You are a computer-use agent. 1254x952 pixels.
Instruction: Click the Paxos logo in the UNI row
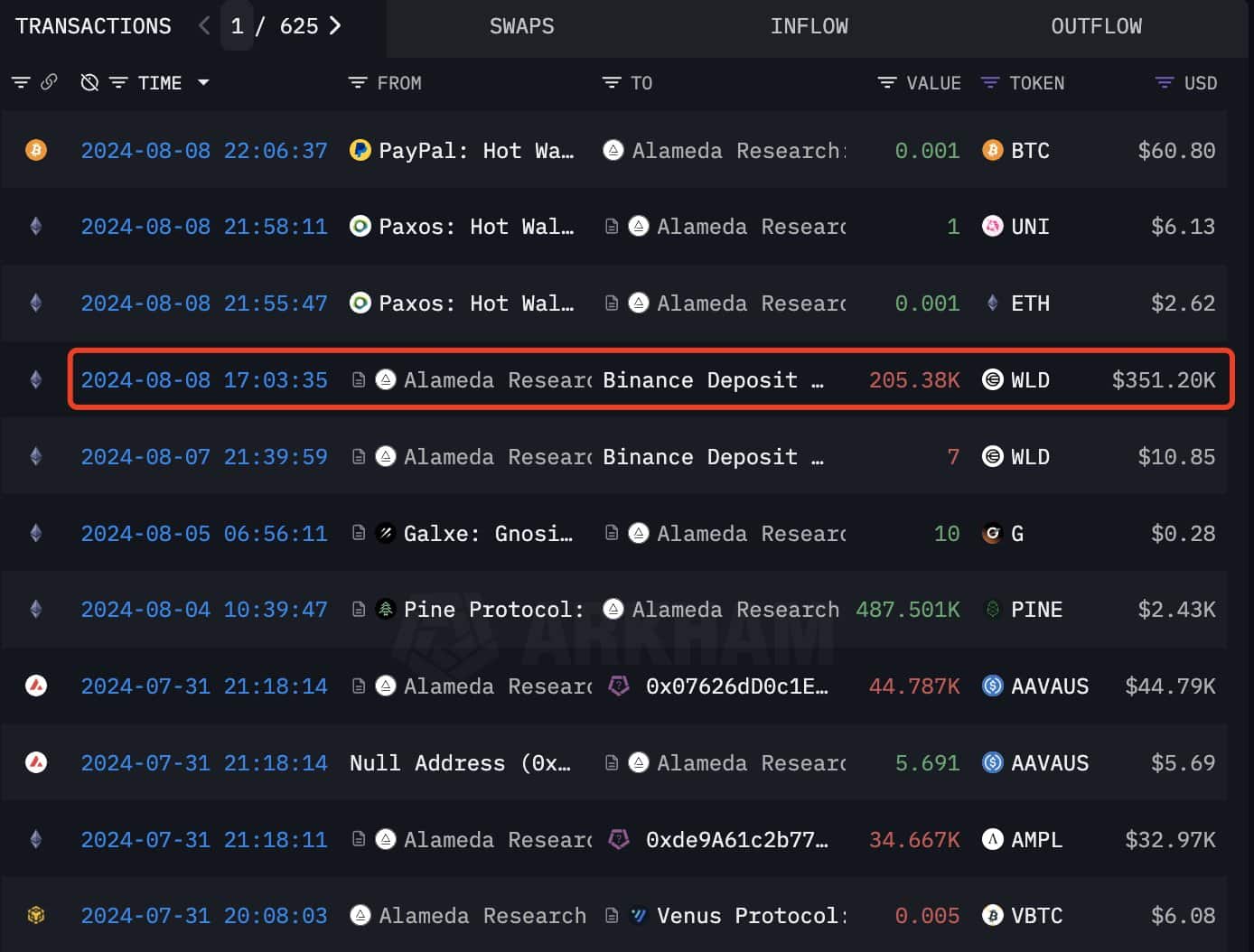[x=360, y=226]
